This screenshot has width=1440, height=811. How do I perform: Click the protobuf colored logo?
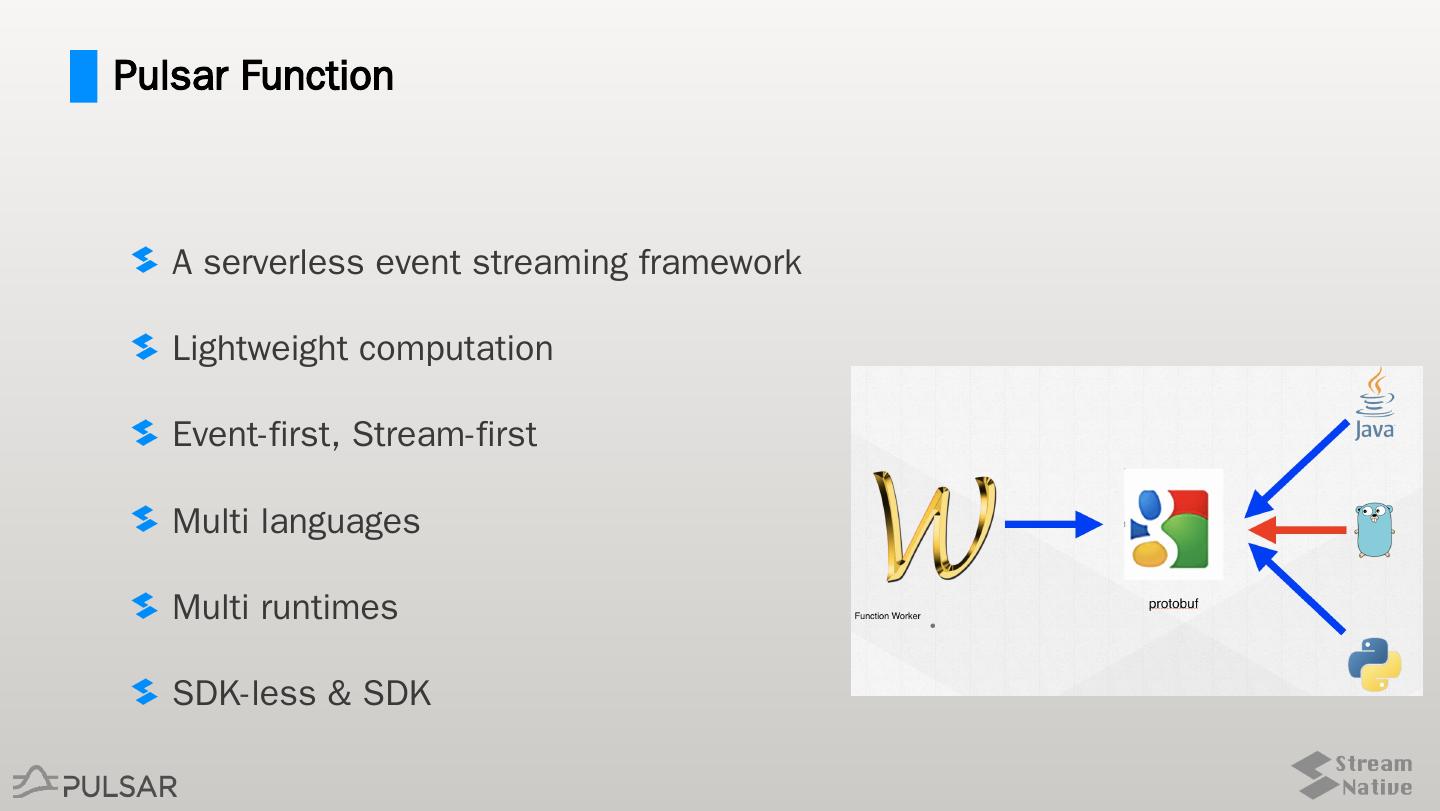(1172, 525)
